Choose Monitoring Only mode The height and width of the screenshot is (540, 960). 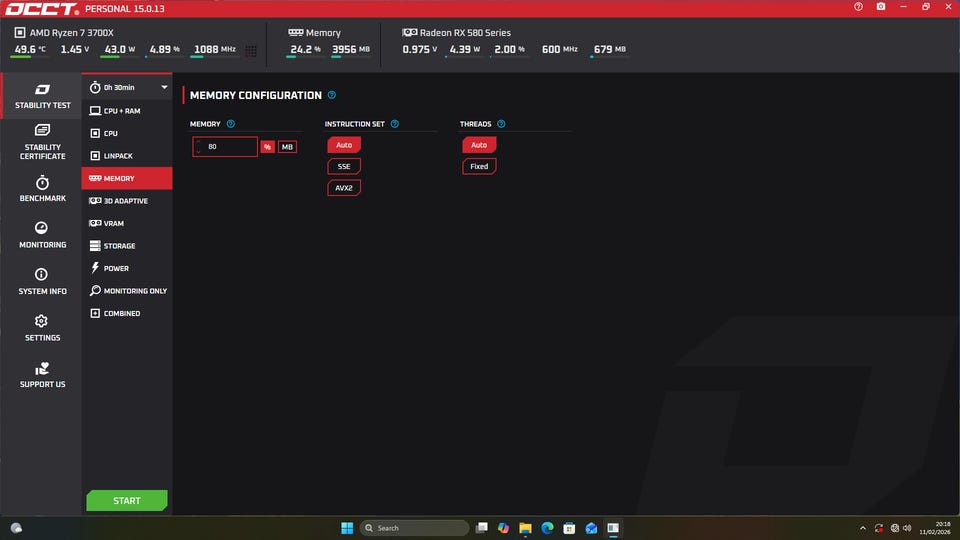[127, 291]
